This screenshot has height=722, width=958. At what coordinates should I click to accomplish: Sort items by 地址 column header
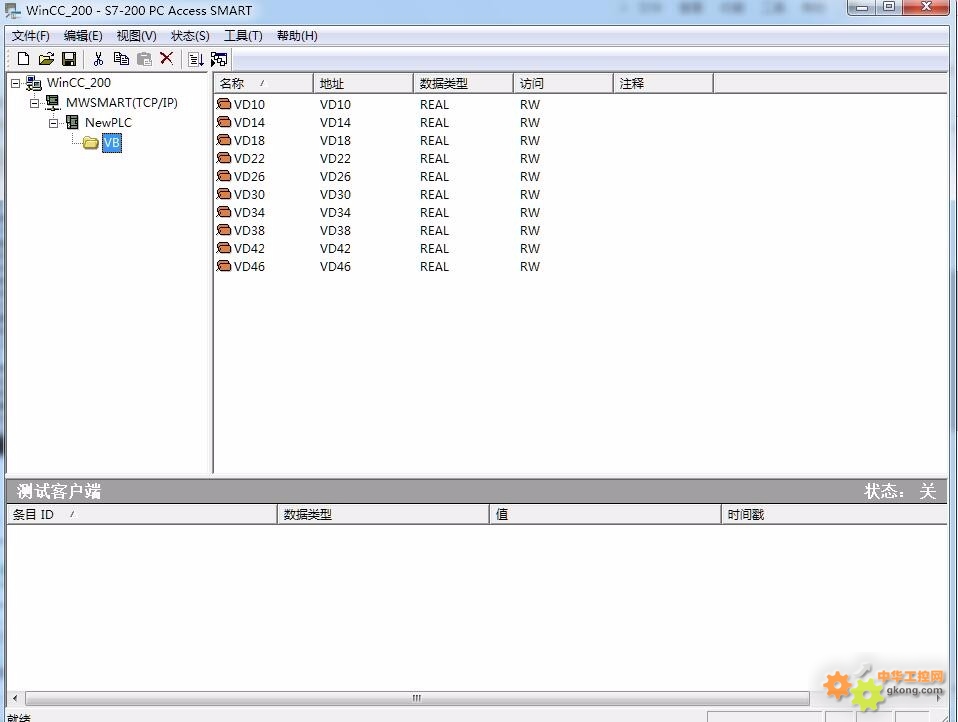(363, 83)
